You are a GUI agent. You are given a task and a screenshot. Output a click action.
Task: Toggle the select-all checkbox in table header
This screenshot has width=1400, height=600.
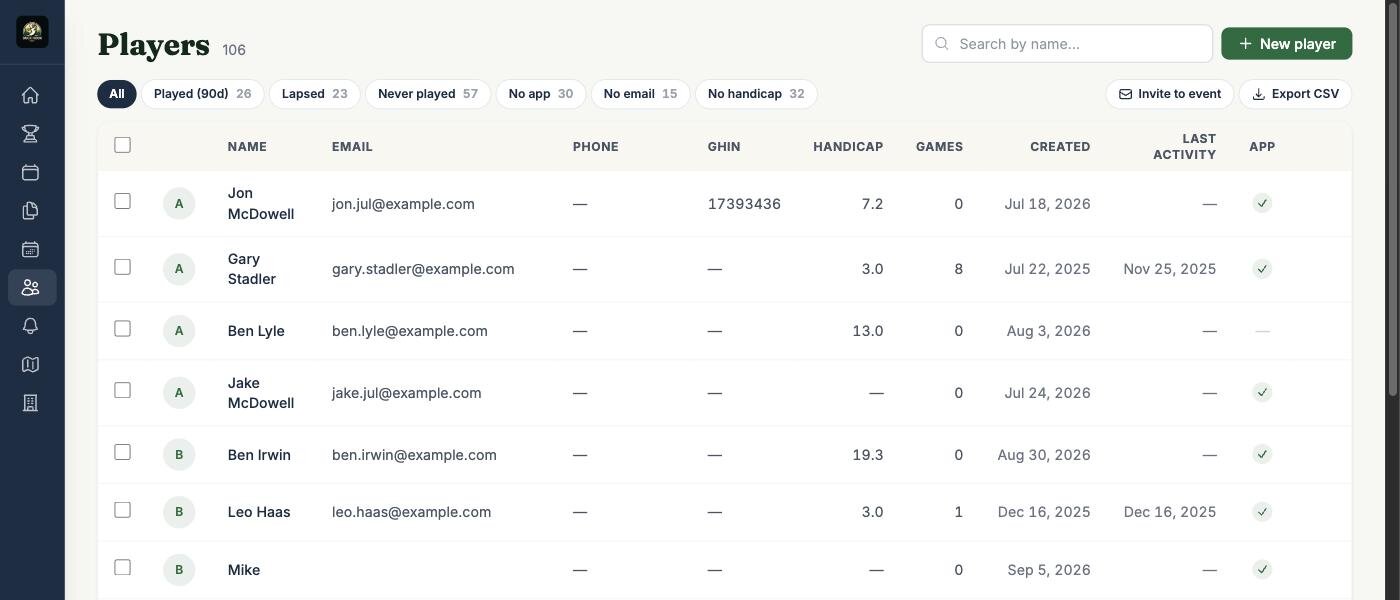(x=122, y=145)
